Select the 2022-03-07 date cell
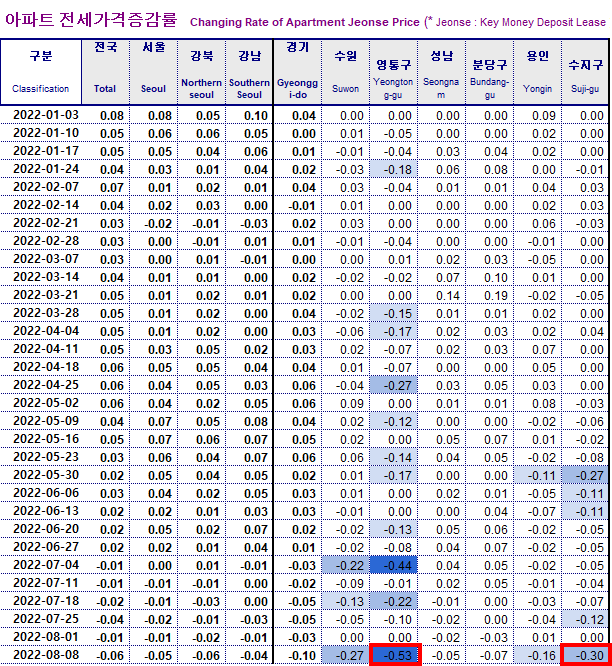The height and width of the screenshot is (666, 612). point(46,259)
